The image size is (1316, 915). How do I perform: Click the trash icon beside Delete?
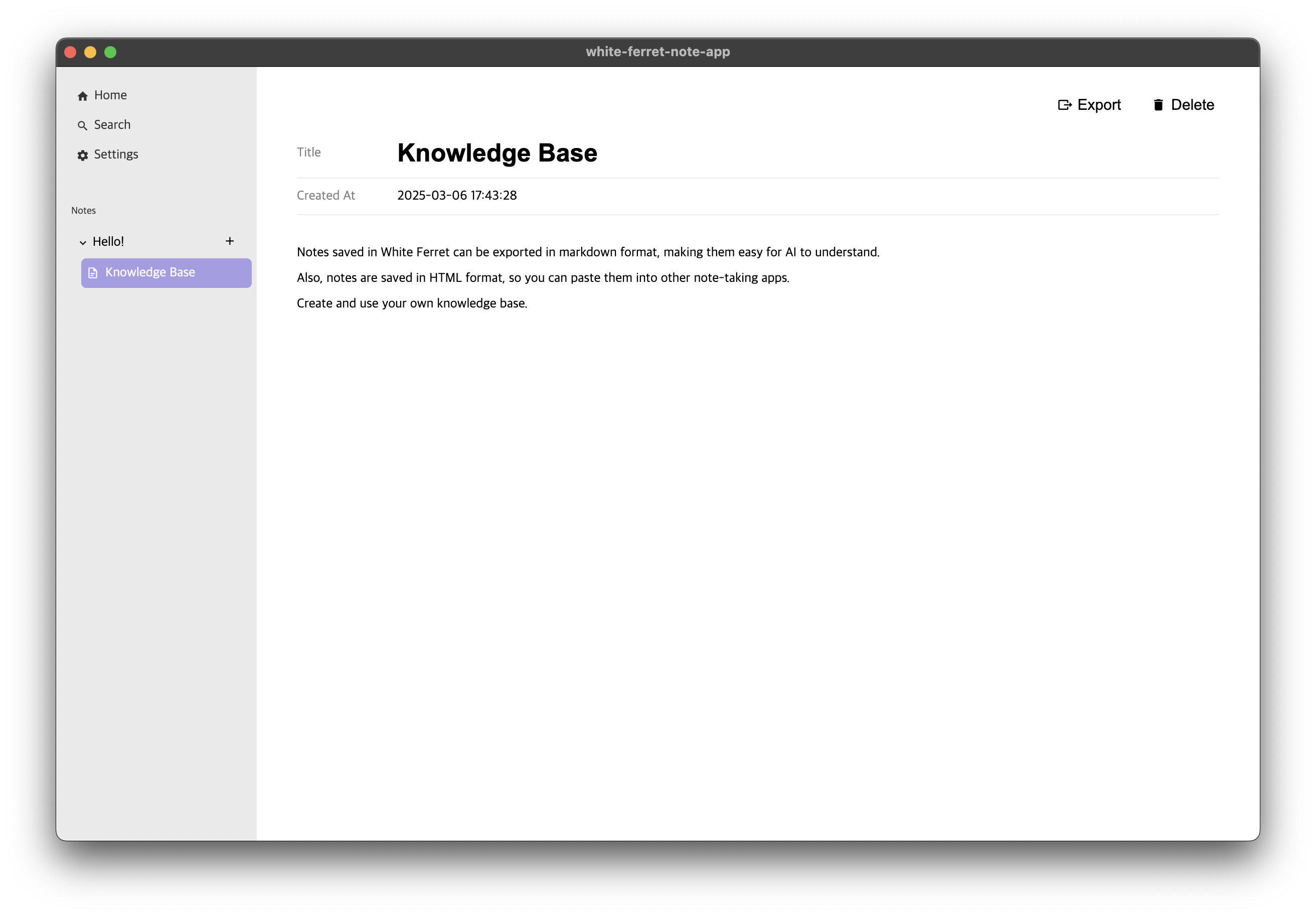(x=1159, y=105)
